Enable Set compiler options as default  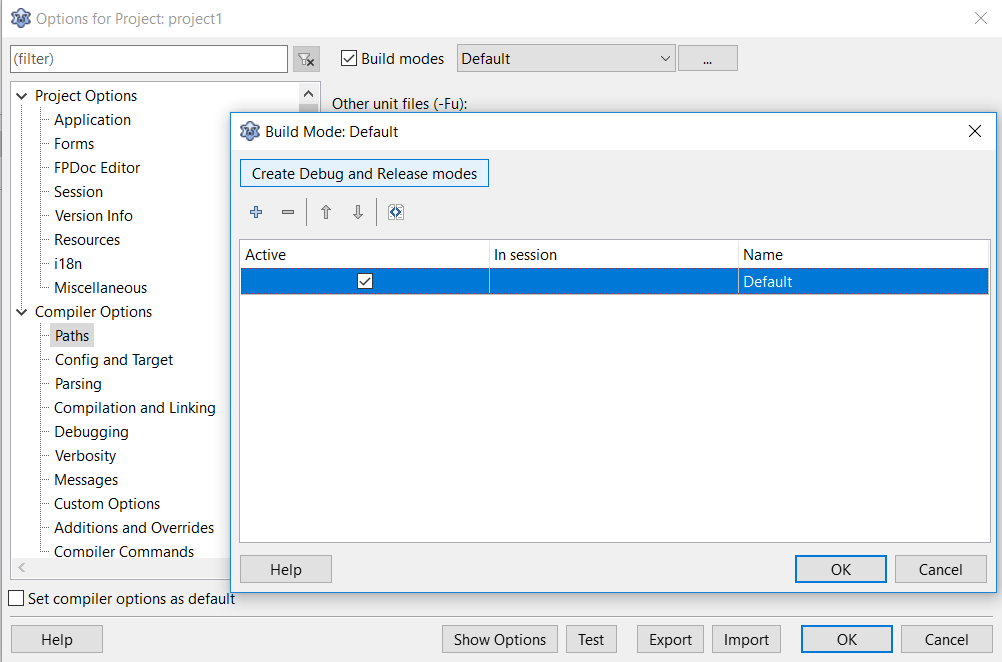(16, 599)
